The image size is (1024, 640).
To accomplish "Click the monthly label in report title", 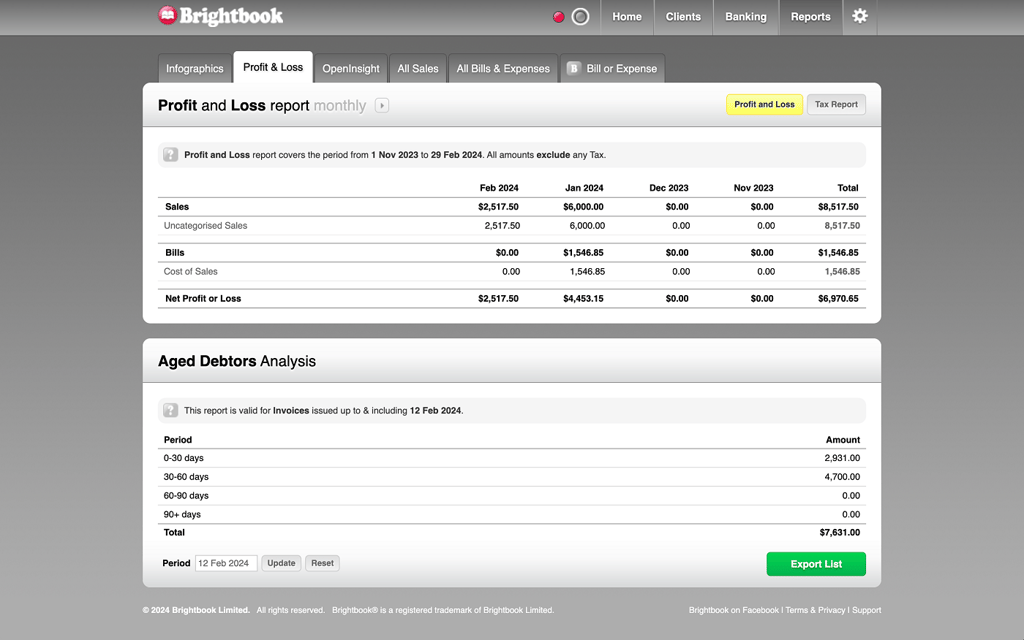I will 340,106.
